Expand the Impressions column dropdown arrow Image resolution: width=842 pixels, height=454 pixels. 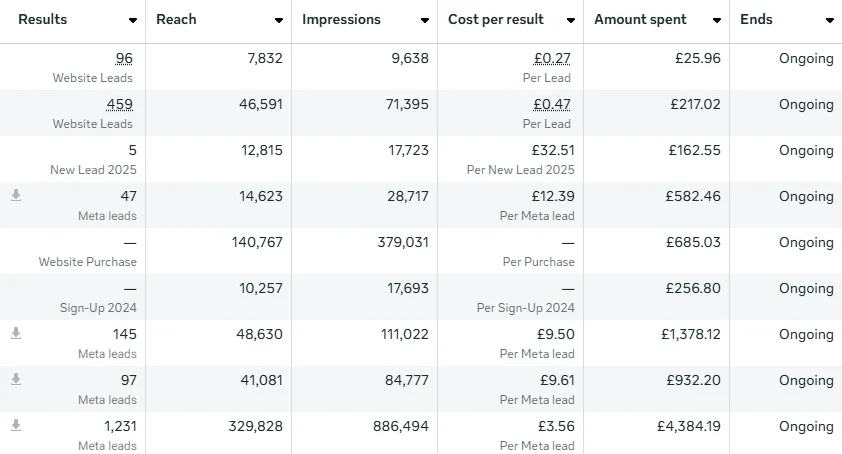point(425,21)
